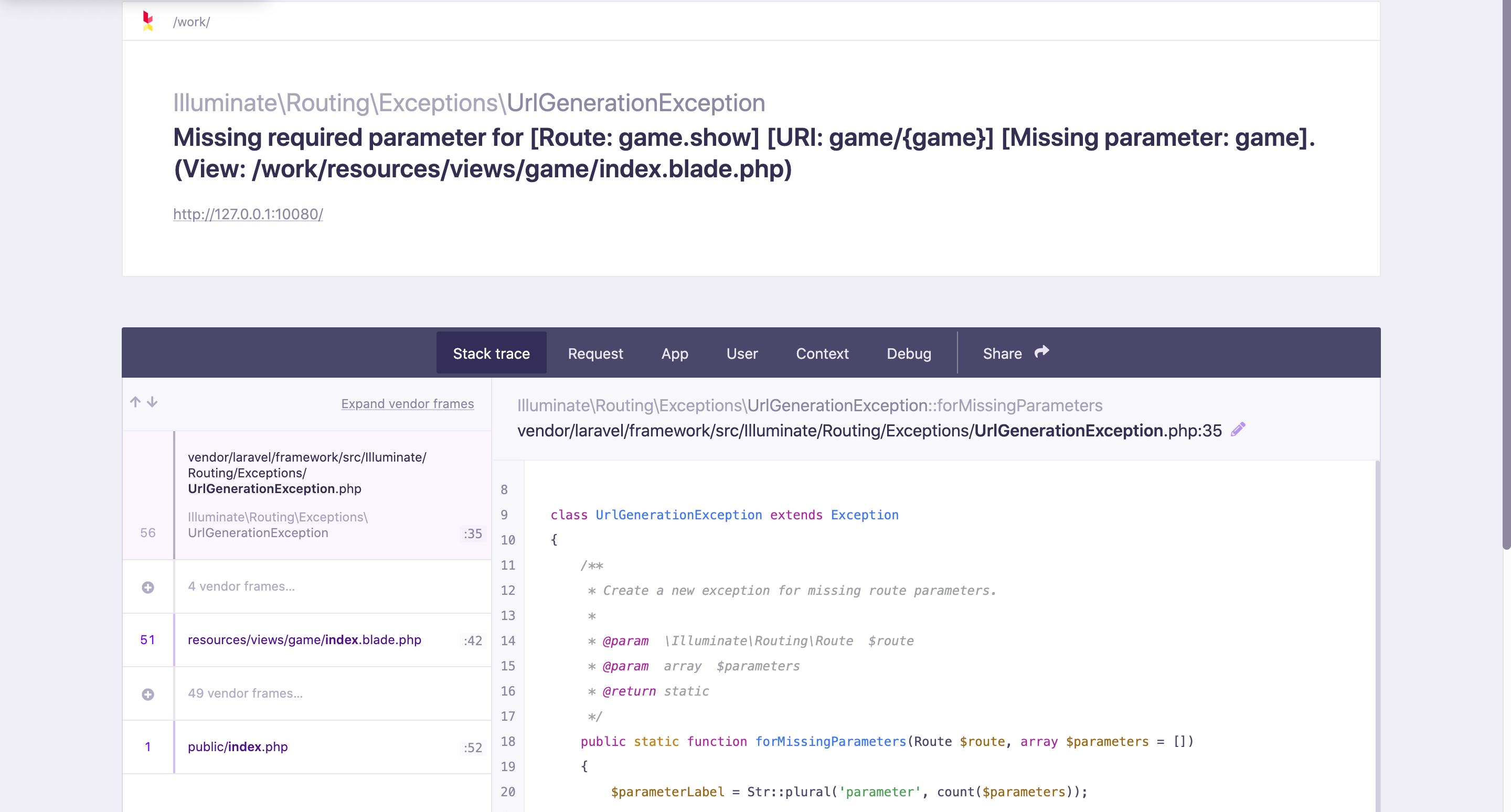Switch to the Request tab
This screenshot has height=812, width=1511.
click(x=595, y=353)
